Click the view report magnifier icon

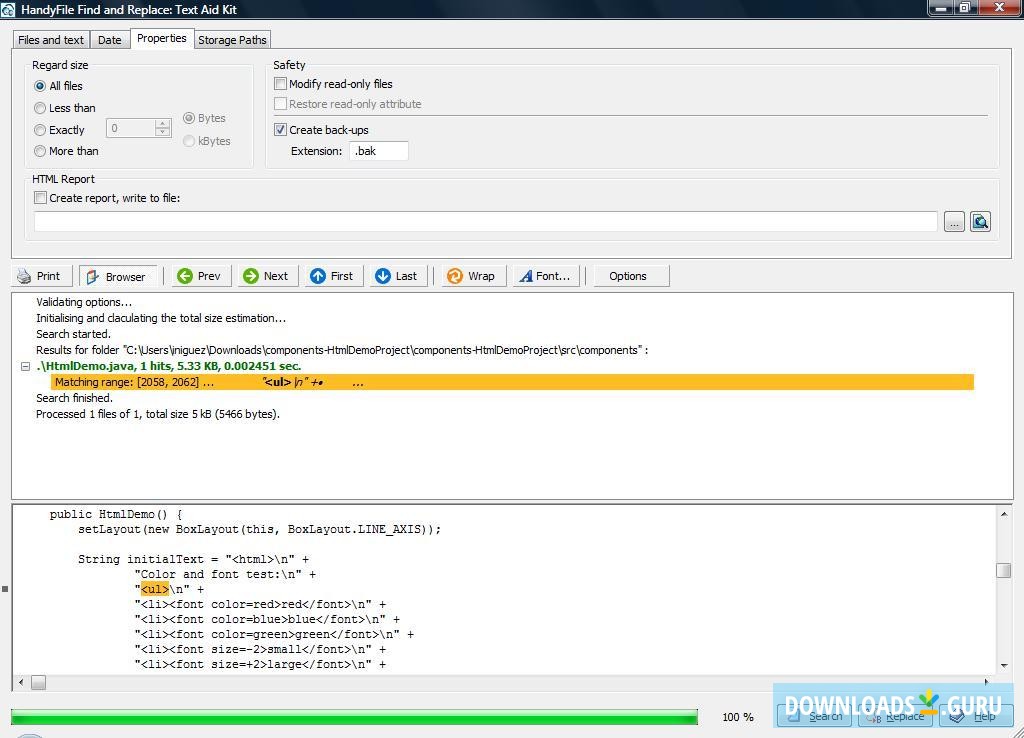point(980,222)
